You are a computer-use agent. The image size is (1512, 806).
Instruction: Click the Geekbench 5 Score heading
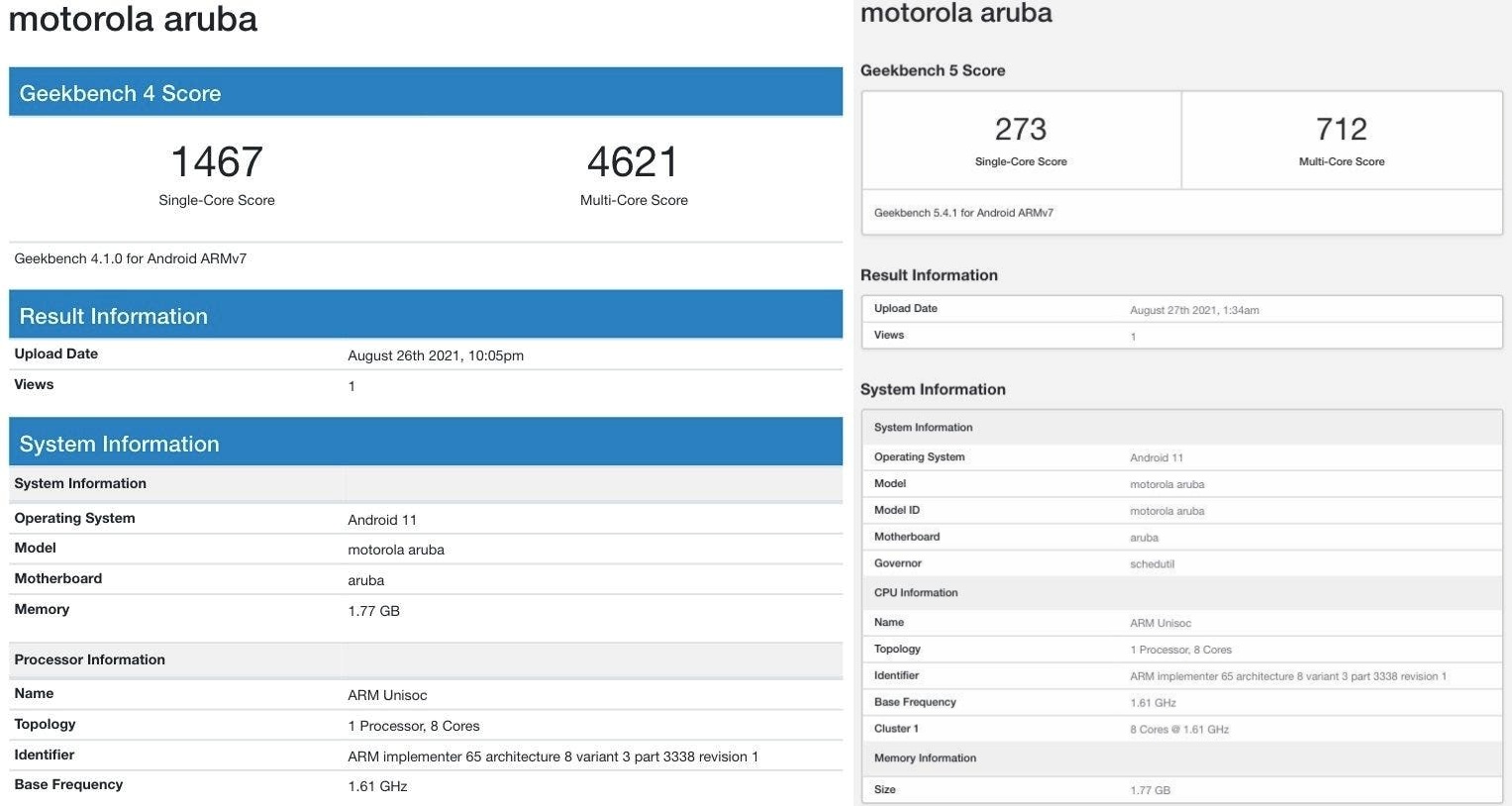pyautogui.click(x=933, y=70)
